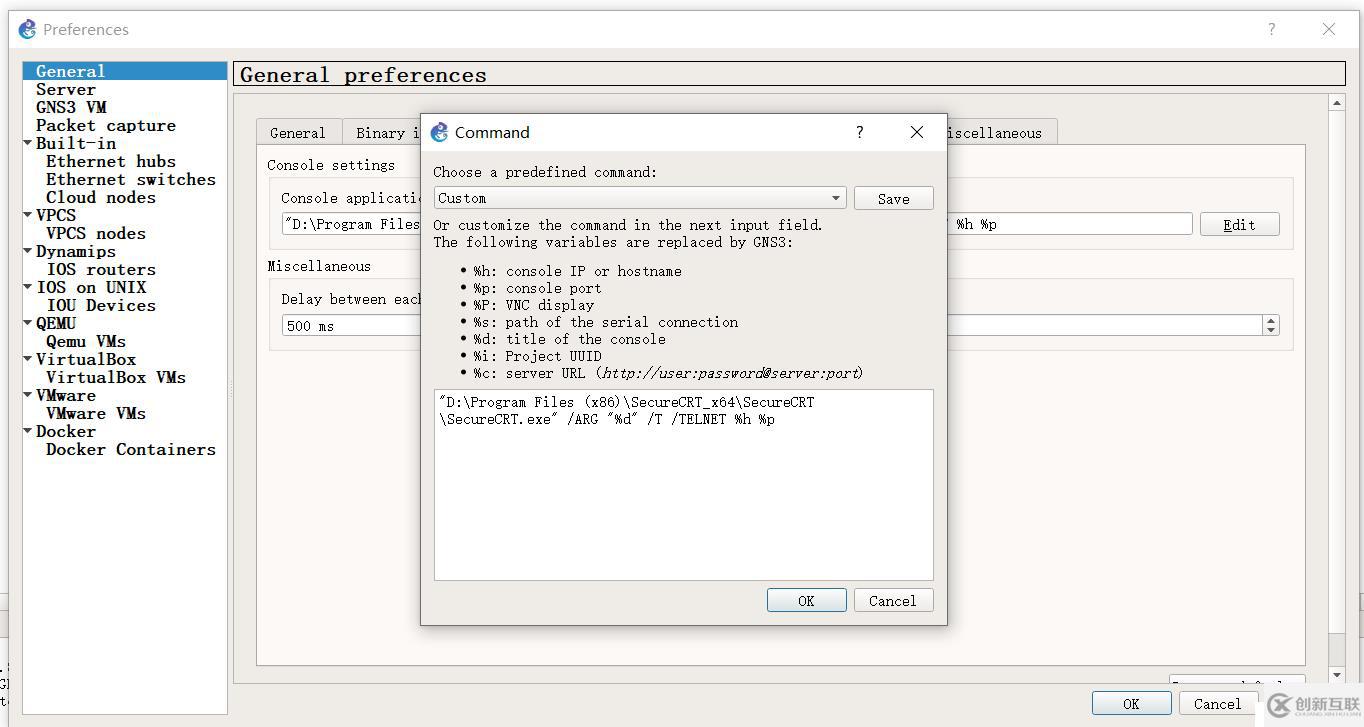Click OK in the Command dialog
This screenshot has height=727, width=1364.
coord(806,600)
